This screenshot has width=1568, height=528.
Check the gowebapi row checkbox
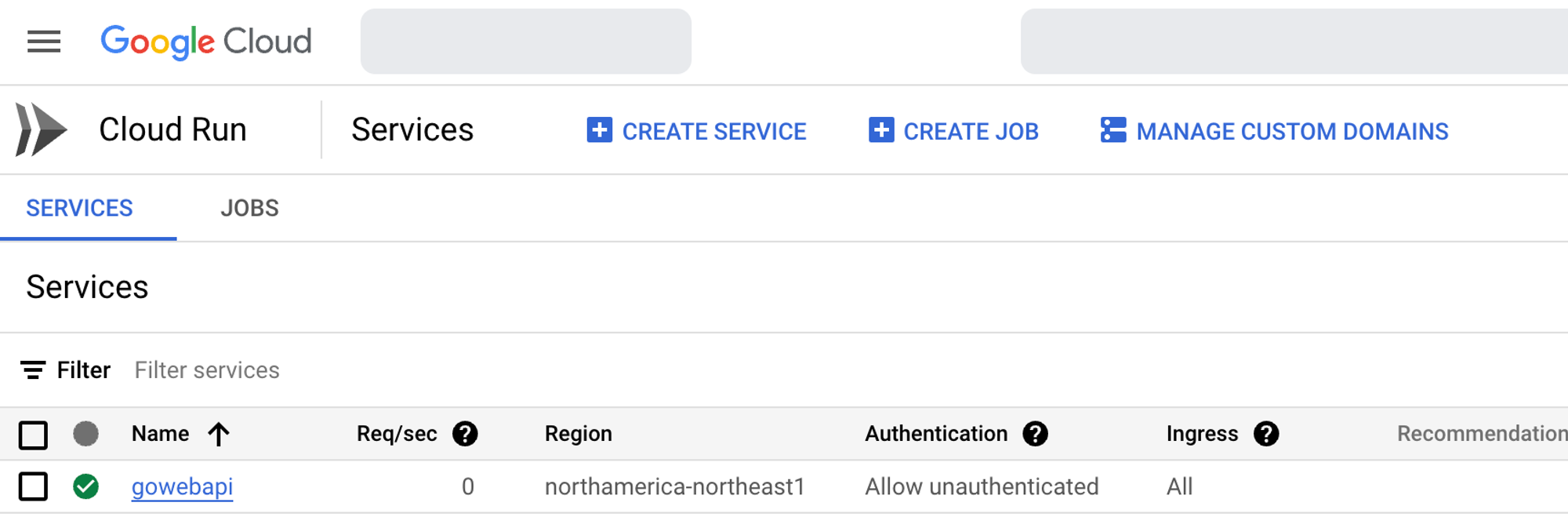click(x=33, y=486)
